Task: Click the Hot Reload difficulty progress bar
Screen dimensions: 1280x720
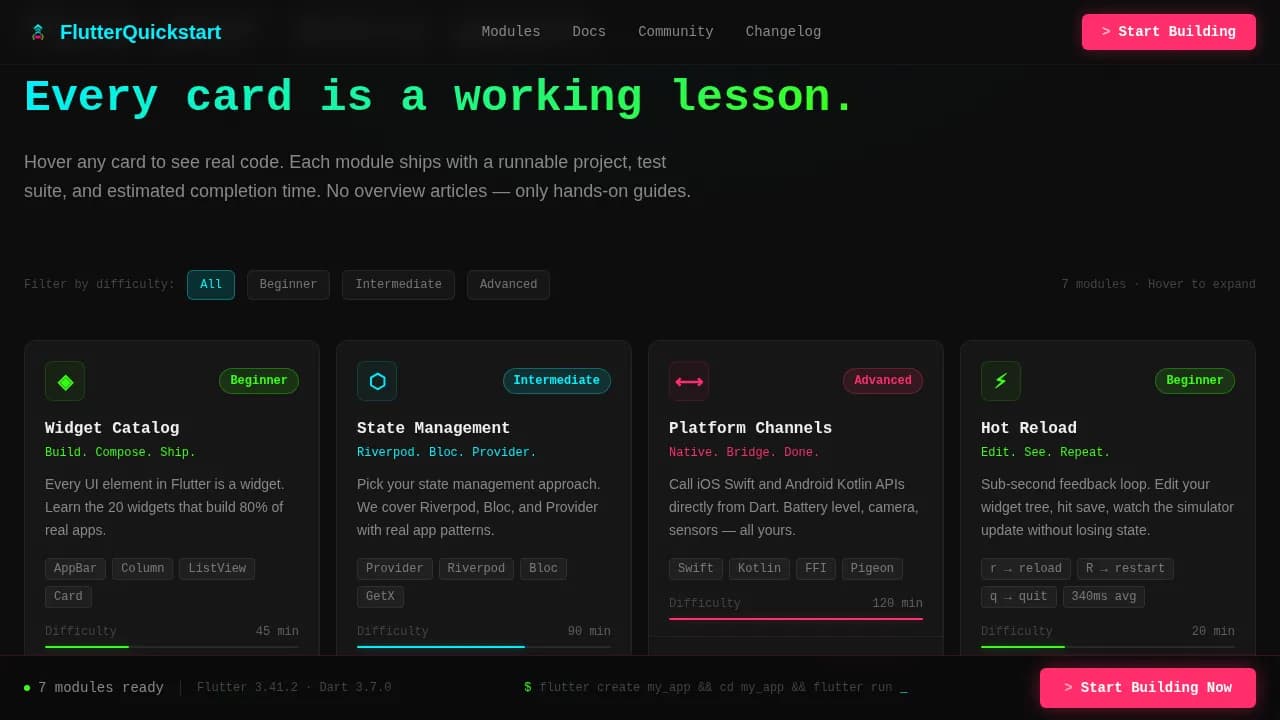Action: [1108, 647]
